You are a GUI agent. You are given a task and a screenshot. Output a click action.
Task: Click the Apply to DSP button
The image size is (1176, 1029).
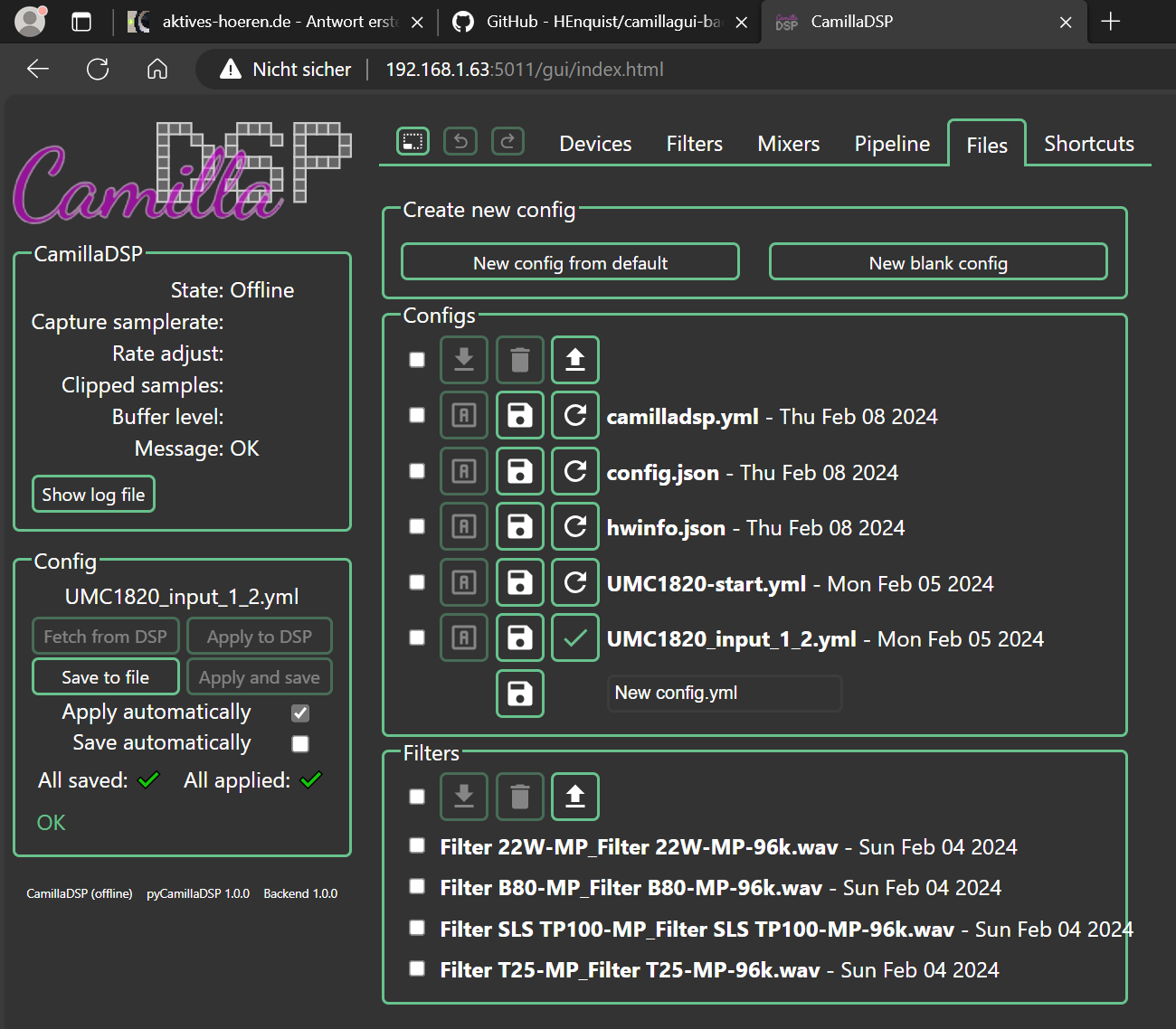tap(260, 637)
